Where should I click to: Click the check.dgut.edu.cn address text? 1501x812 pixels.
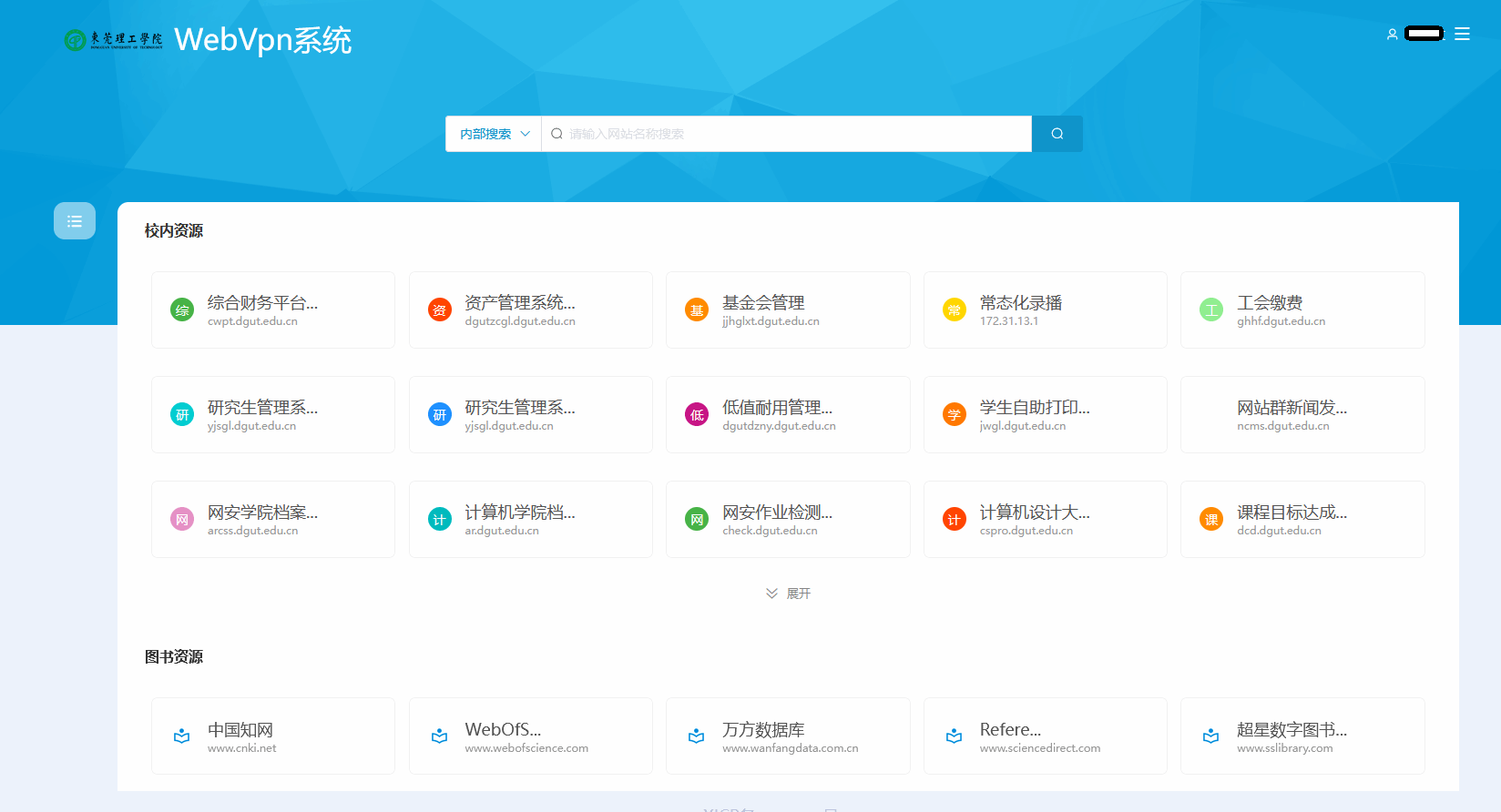(770, 531)
